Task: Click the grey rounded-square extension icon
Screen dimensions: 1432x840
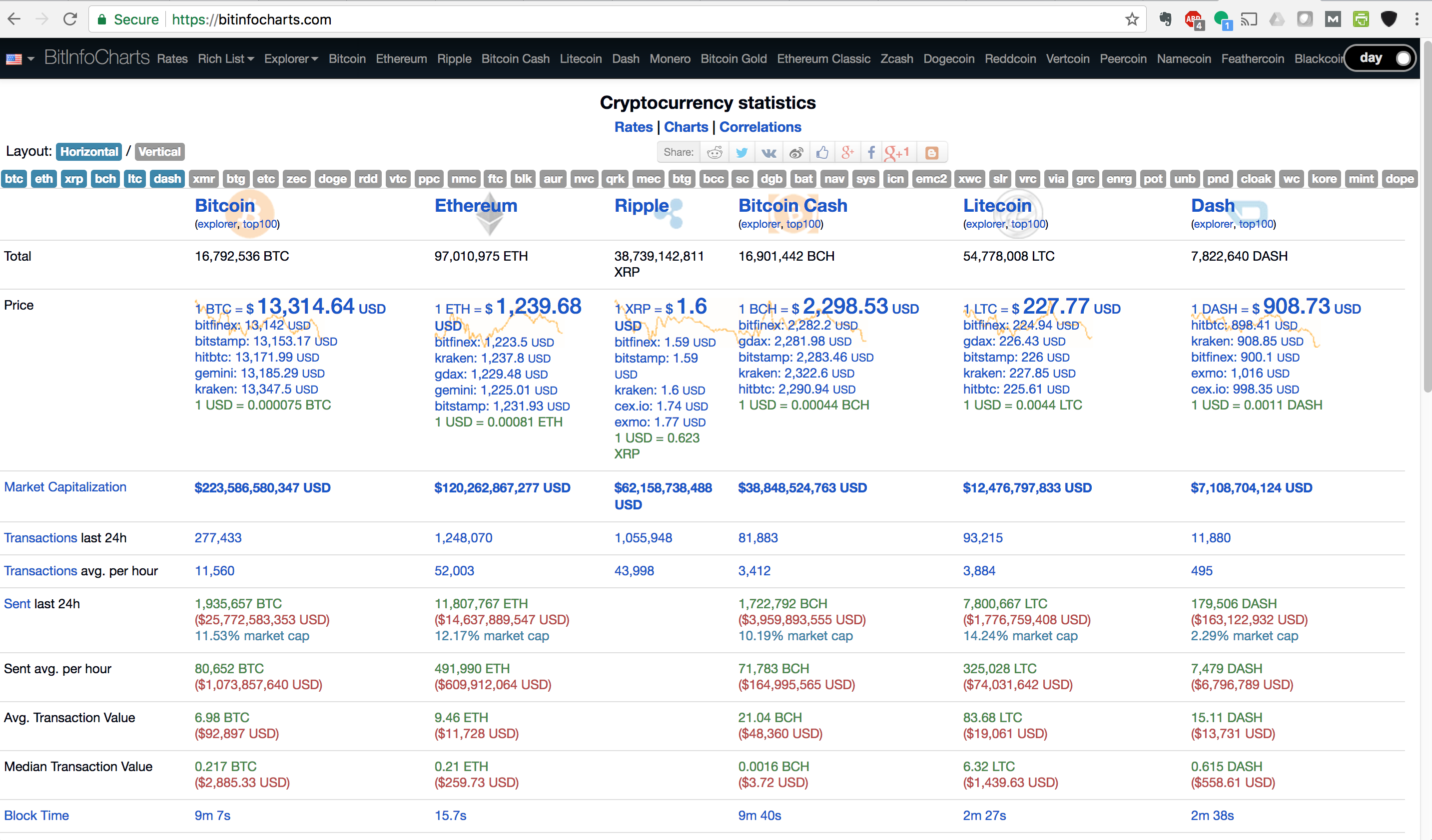Action: (x=1305, y=19)
